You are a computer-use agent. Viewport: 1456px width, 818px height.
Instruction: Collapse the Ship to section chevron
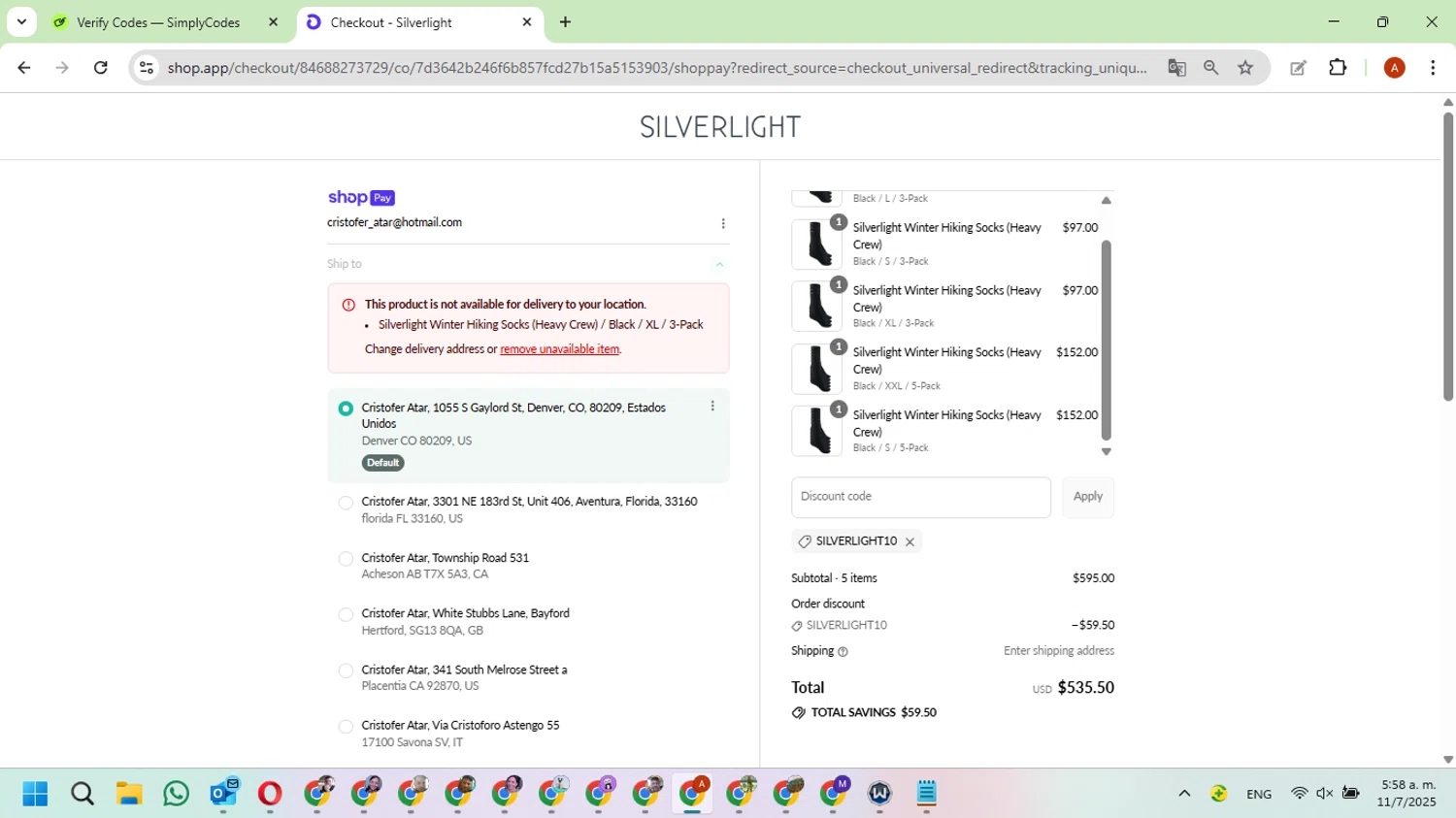point(719,264)
